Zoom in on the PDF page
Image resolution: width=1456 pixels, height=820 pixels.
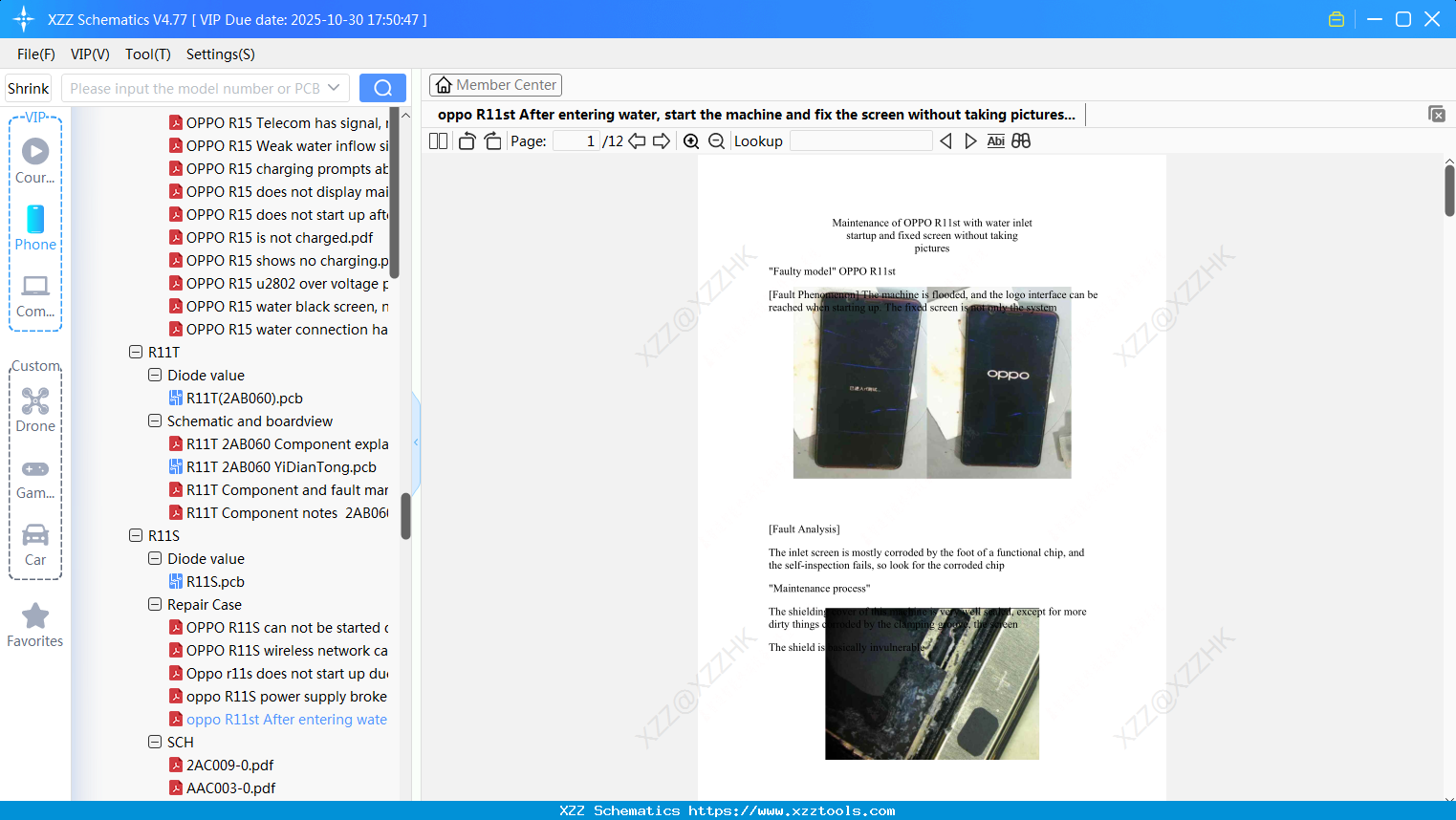pos(690,140)
